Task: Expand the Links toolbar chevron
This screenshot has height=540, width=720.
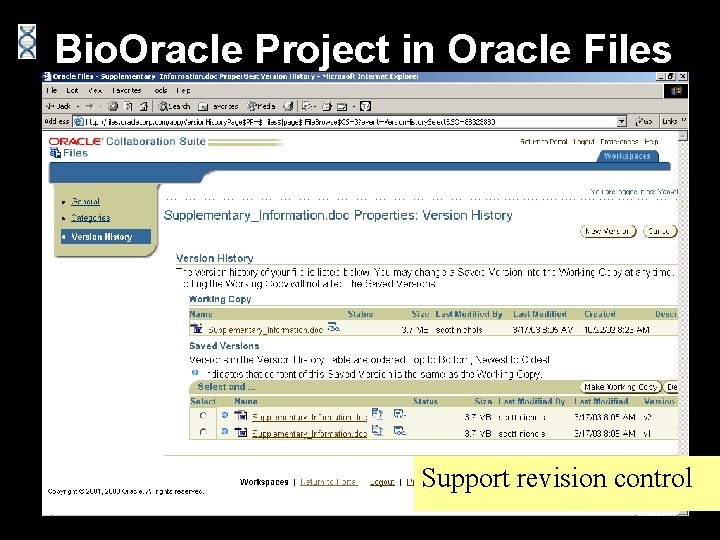Action: pos(684,121)
